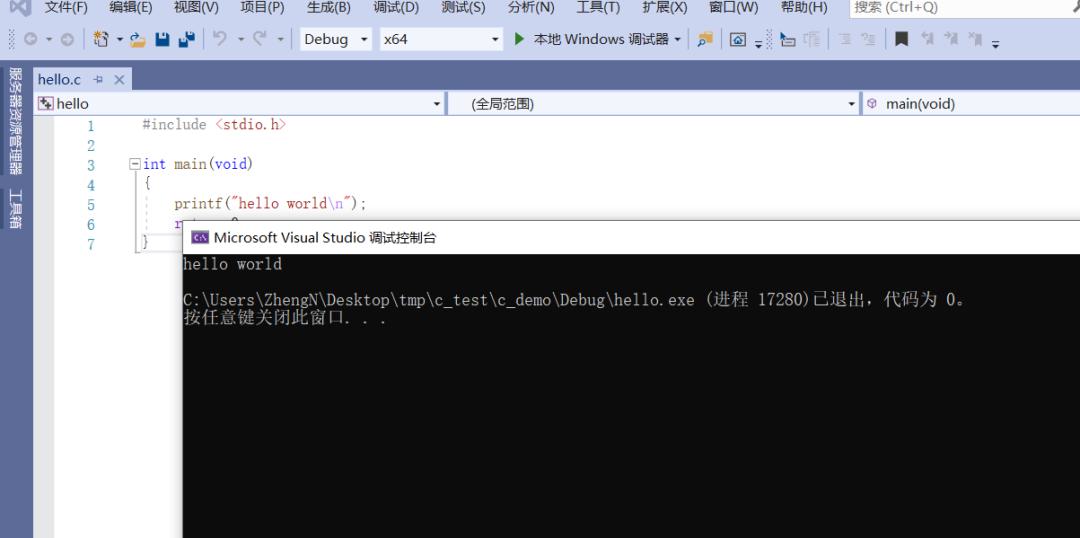Viewport: 1080px width, 538px height.
Task: Click the int main(void) line
Action: pyautogui.click(x=198, y=164)
